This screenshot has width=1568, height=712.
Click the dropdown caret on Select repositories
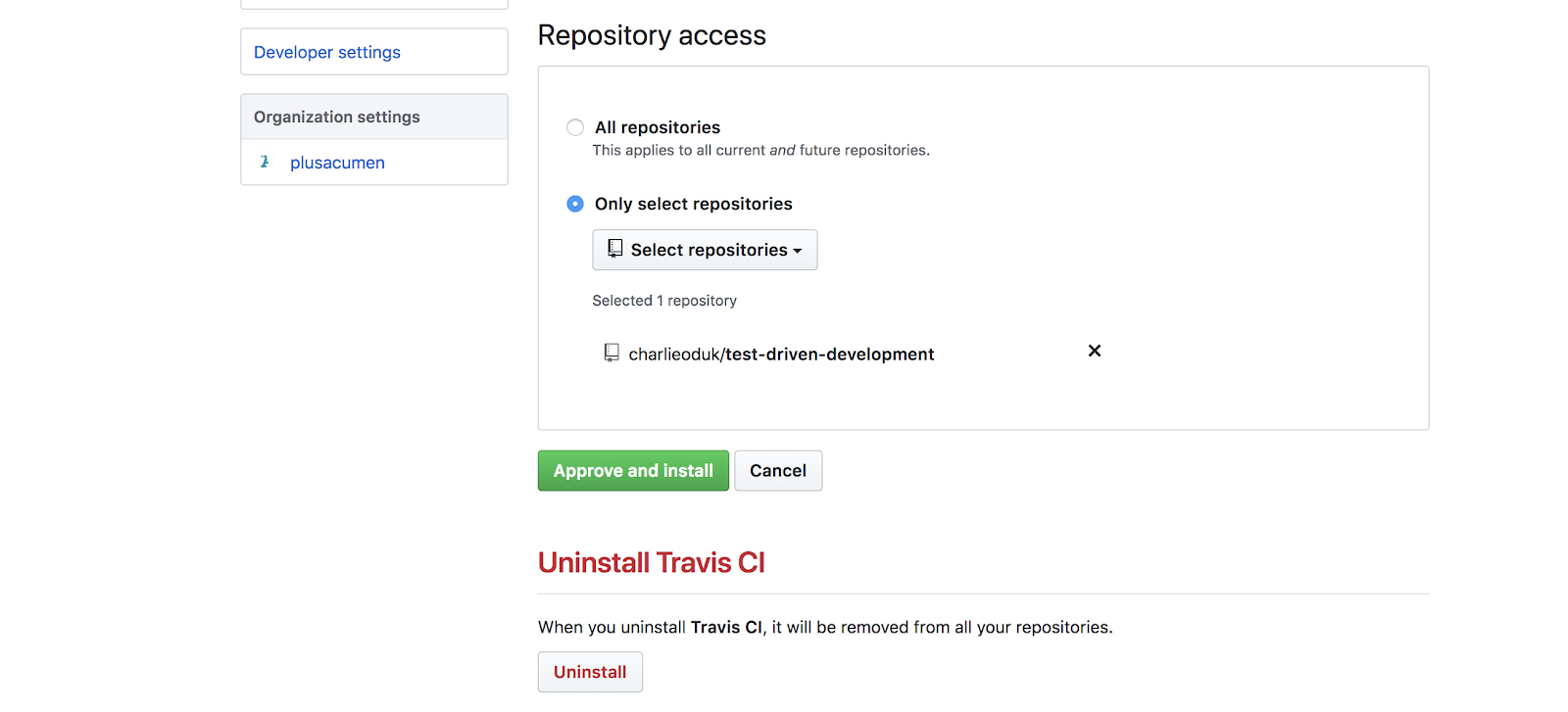tap(798, 252)
